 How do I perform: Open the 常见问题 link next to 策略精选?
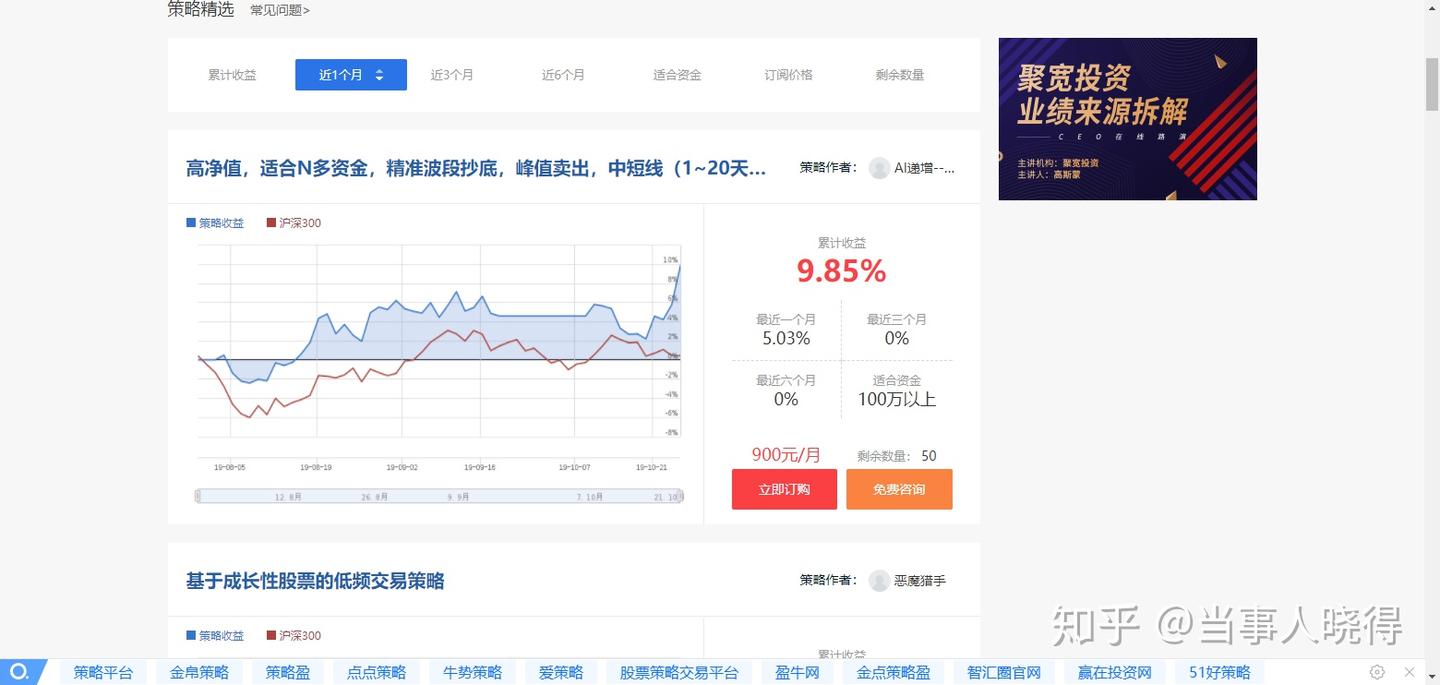coord(280,10)
